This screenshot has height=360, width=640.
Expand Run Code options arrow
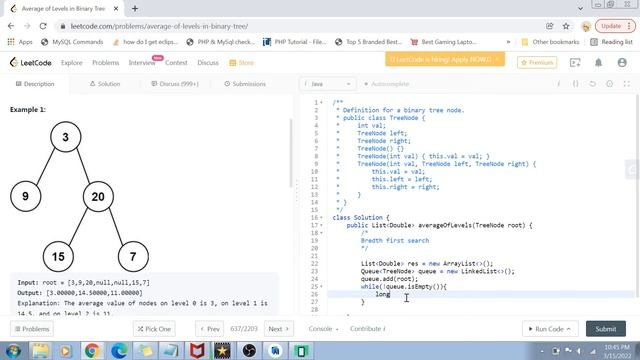point(569,329)
